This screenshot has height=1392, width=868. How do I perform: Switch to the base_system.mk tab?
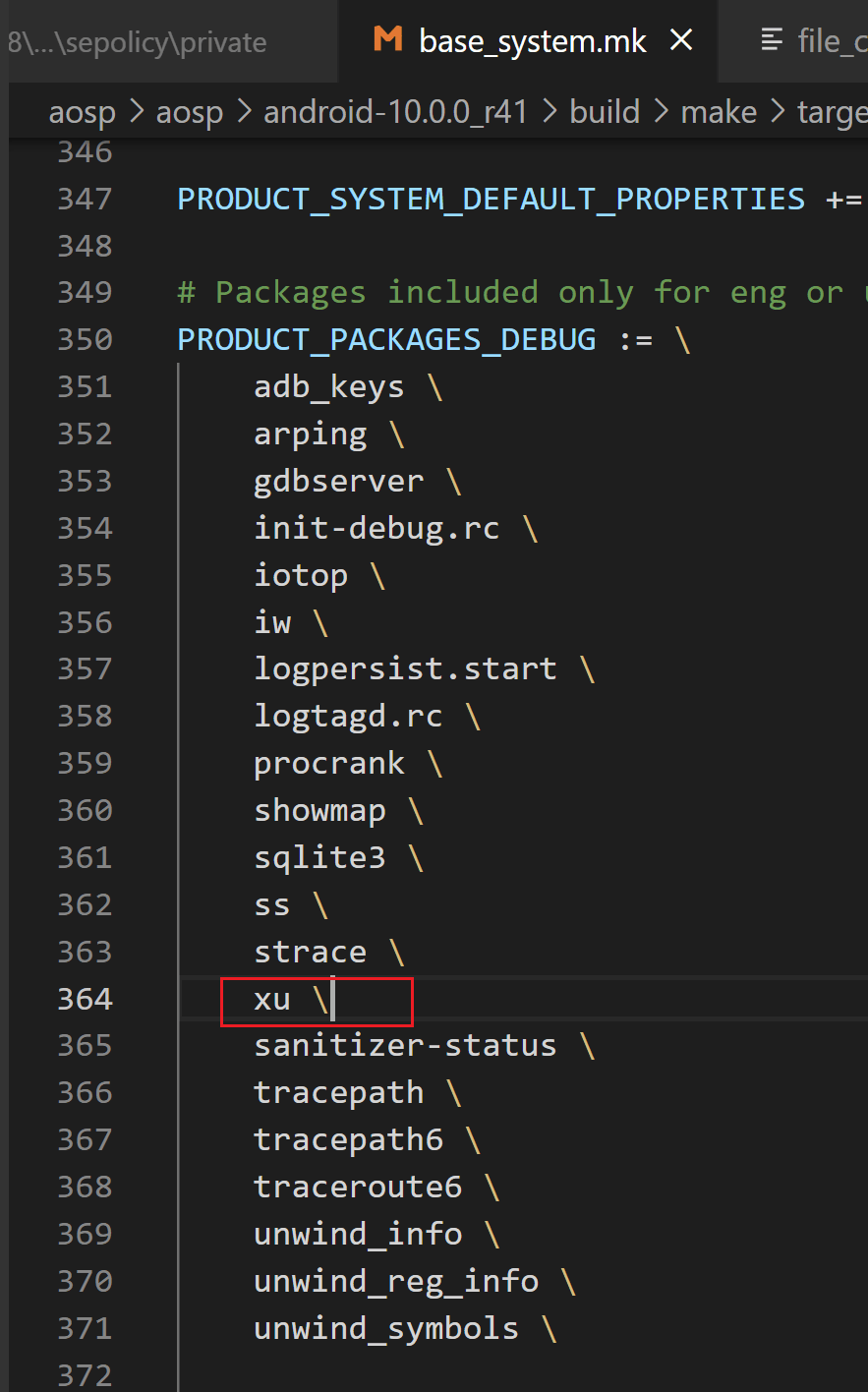pos(532,41)
